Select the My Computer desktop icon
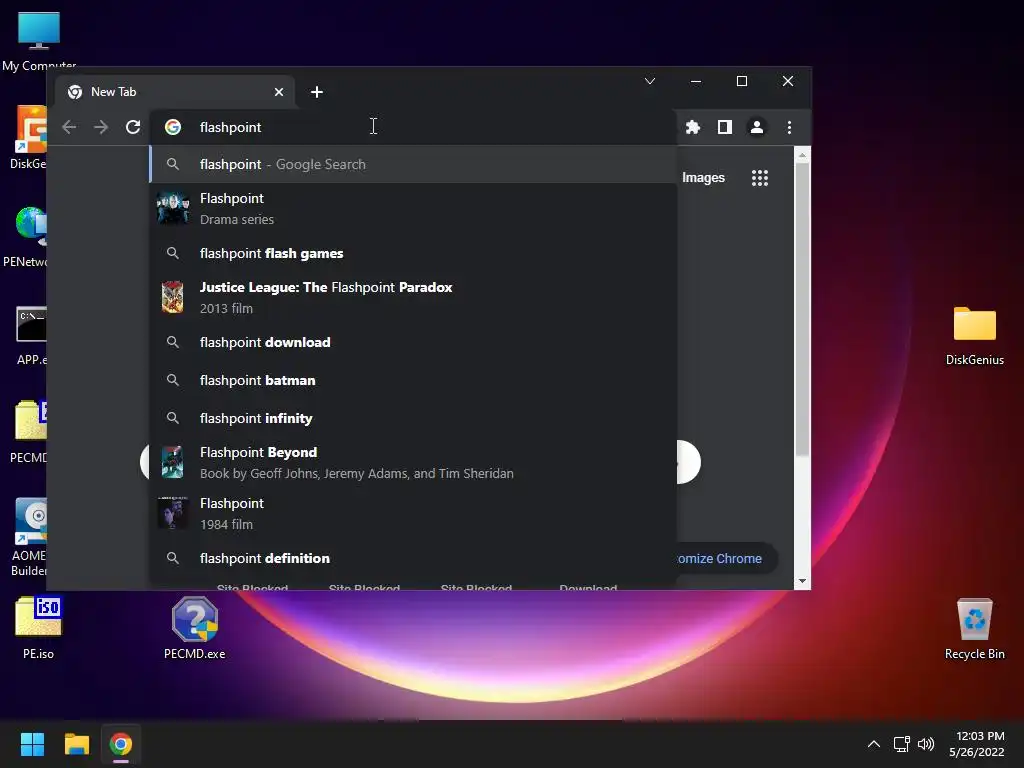1024x768 pixels. tap(39, 40)
